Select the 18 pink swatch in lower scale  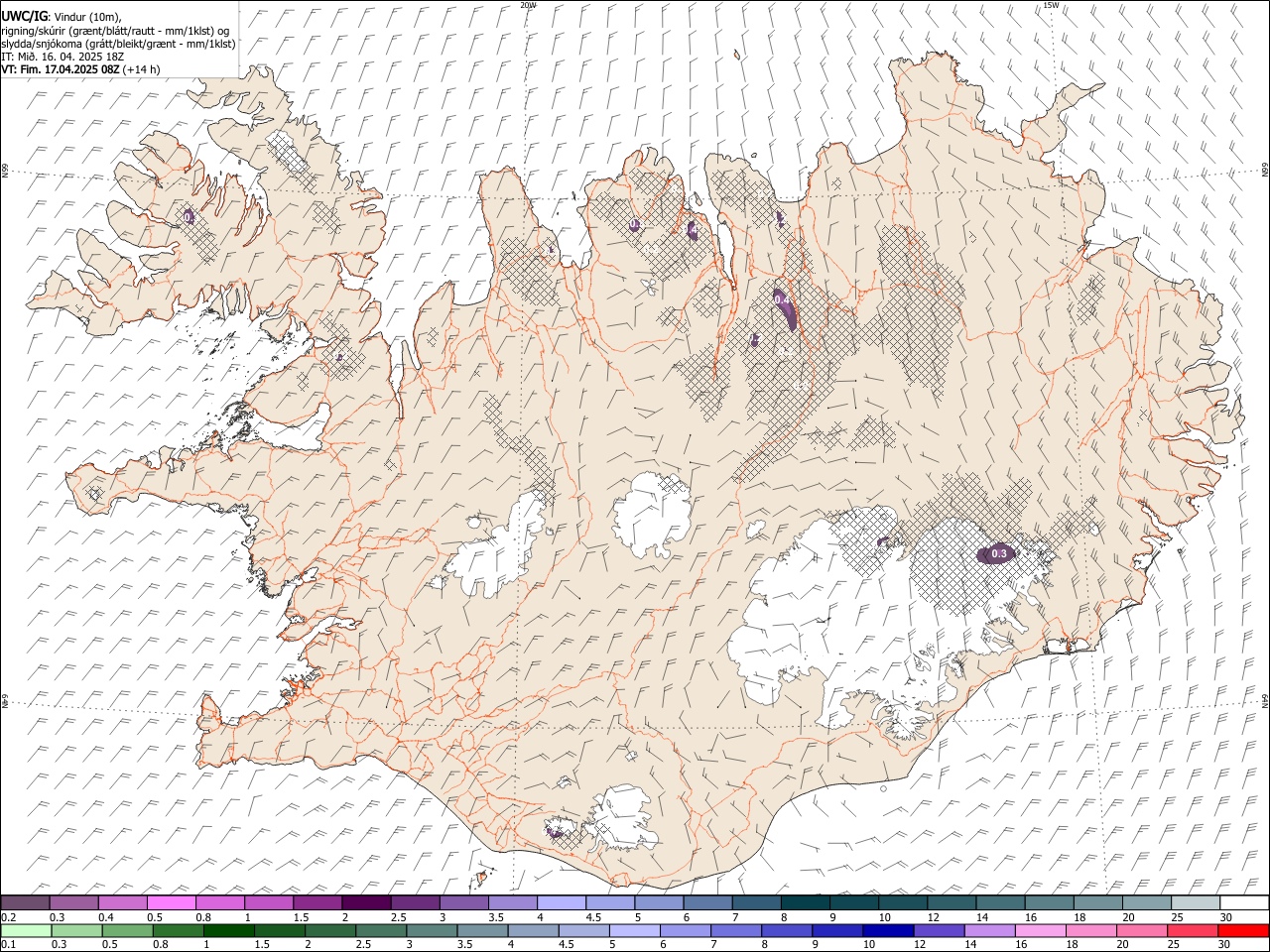coord(1089,930)
